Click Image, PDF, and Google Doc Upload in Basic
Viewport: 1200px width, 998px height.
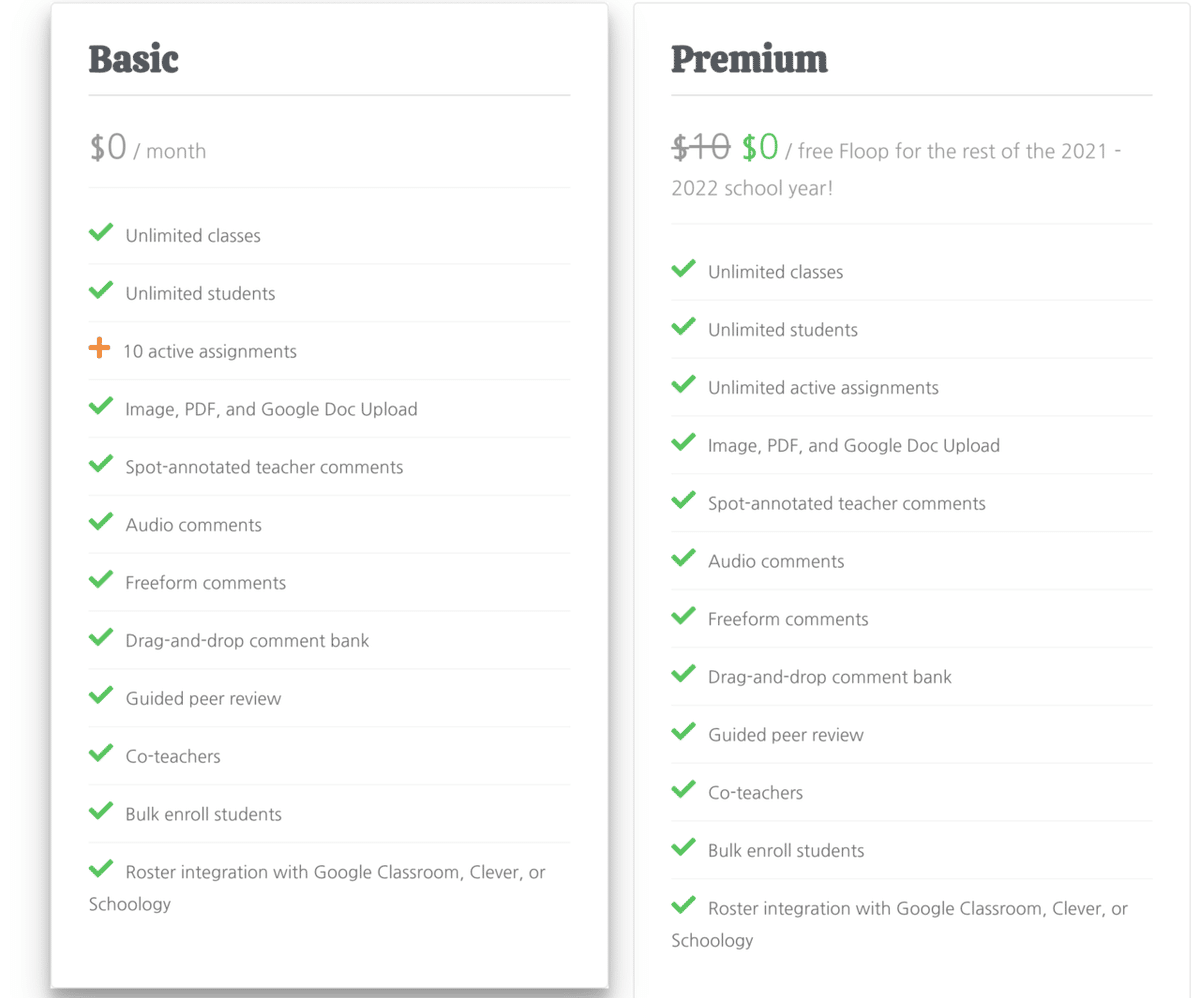pos(271,409)
